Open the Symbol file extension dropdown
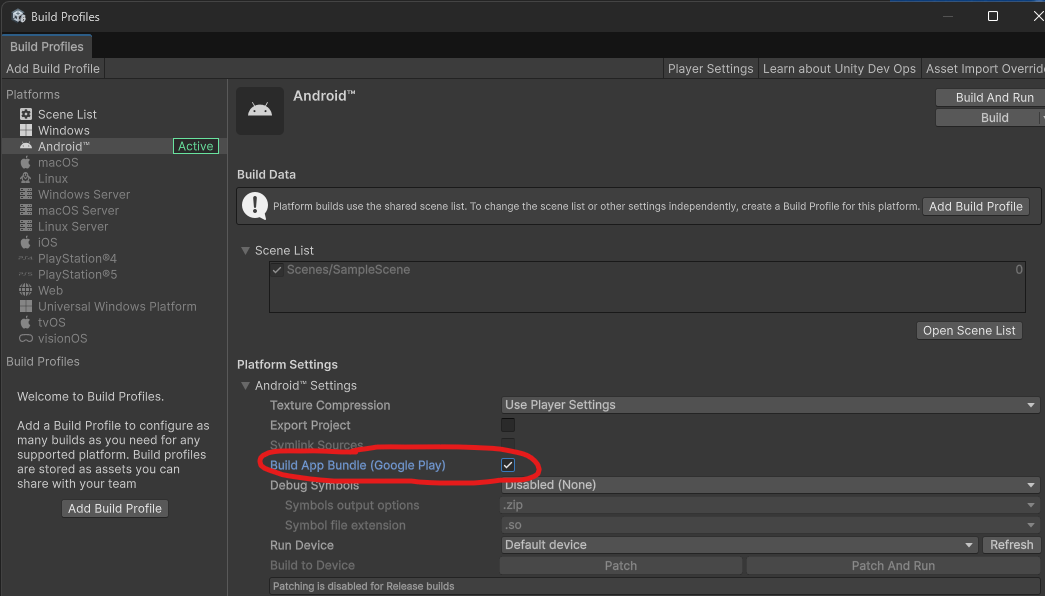 770,525
